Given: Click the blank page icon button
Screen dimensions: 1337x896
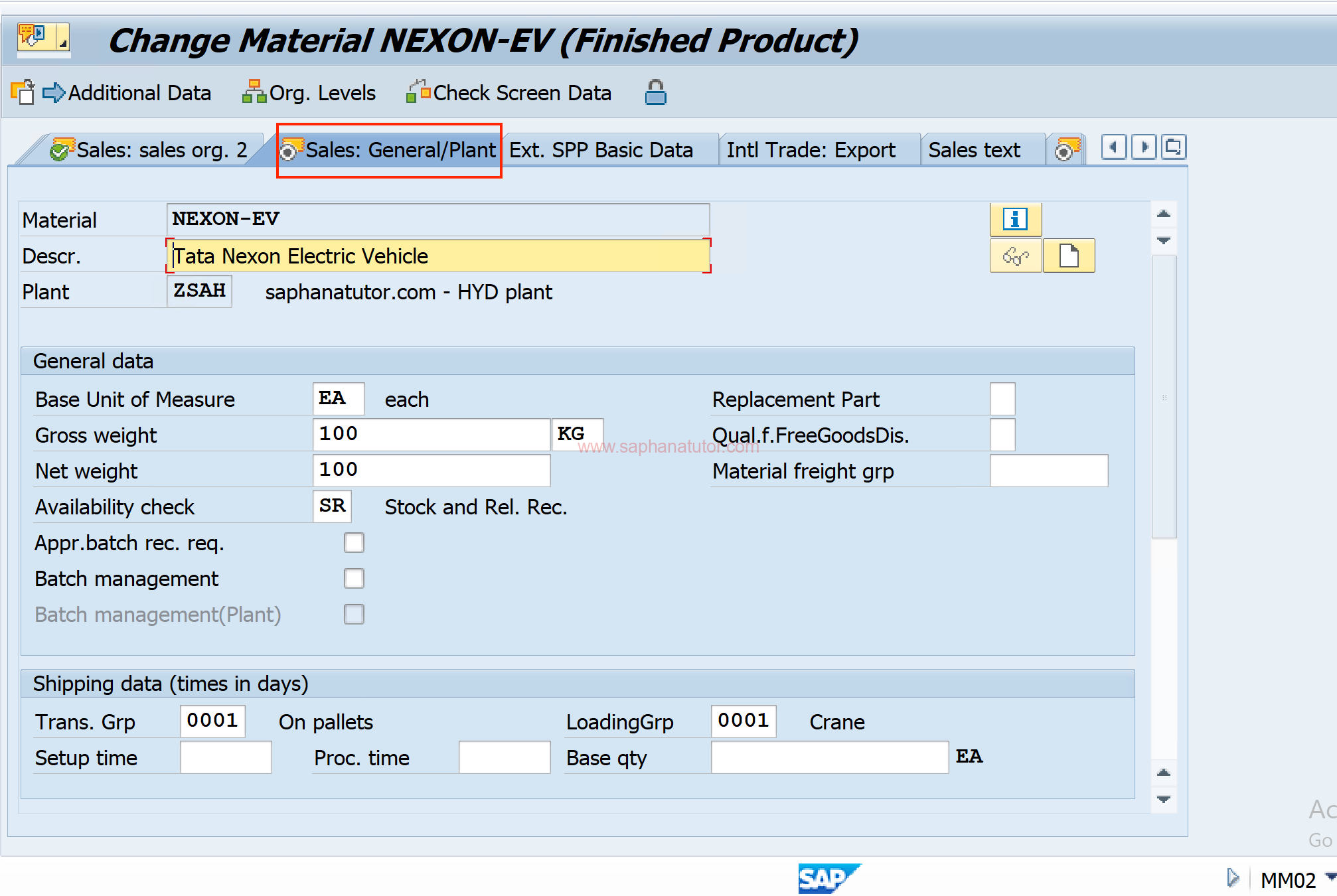Looking at the screenshot, I should tap(1068, 256).
